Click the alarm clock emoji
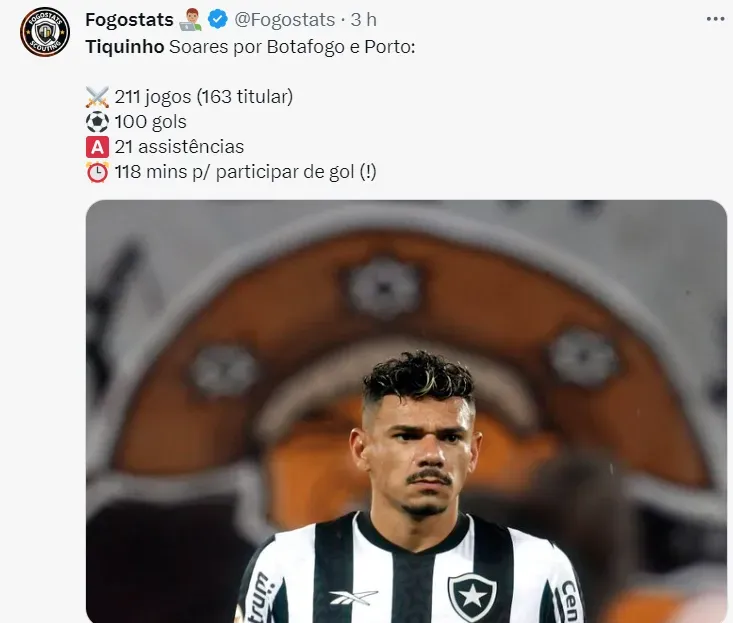733x623 pixels. click(x=97, y=172)
